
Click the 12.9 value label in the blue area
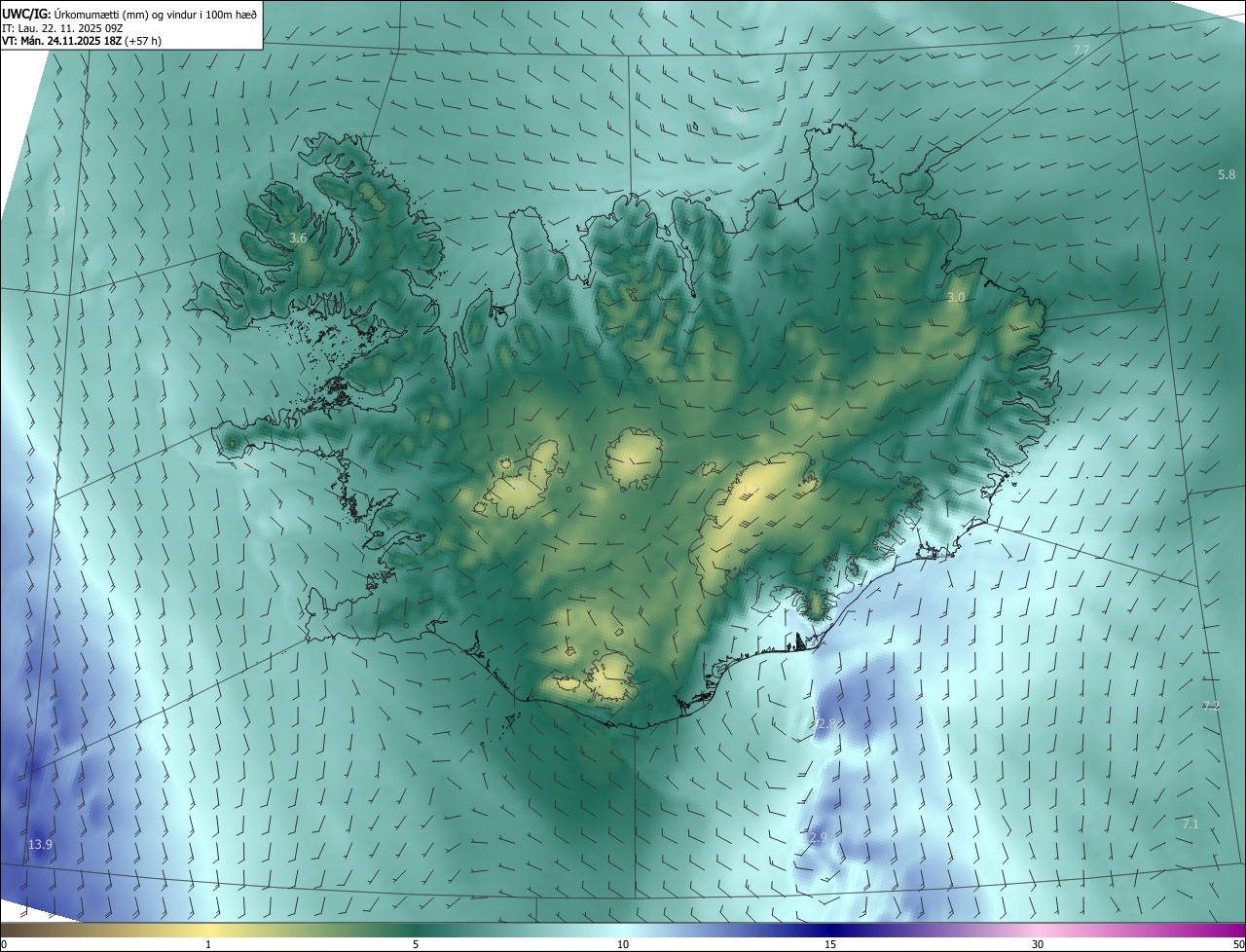tap(817, 837)
